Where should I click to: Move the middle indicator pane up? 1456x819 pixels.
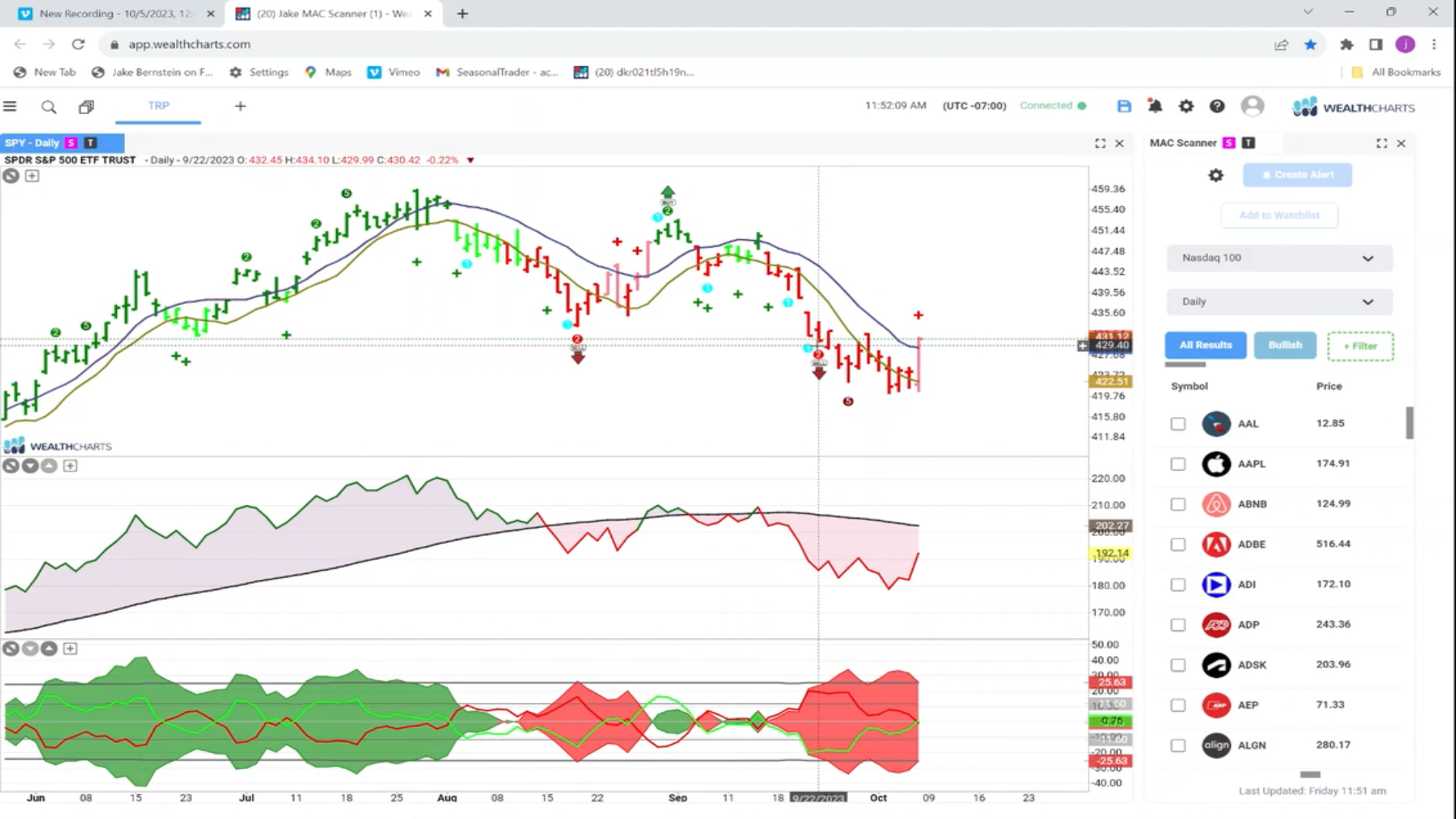(49, 466)
